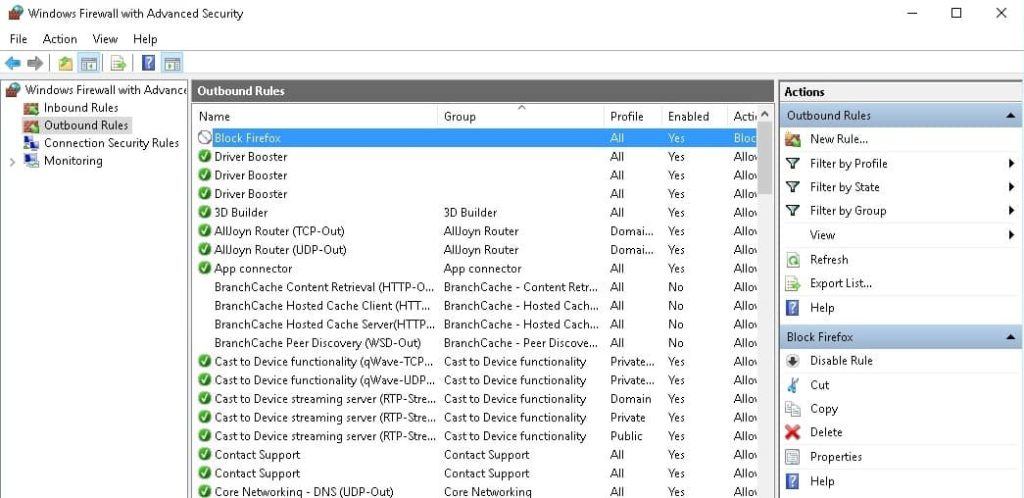Screen dimensions: 1024x498
Task: Click green check icon beside 3D Builder
Action: tap(205, 212)
